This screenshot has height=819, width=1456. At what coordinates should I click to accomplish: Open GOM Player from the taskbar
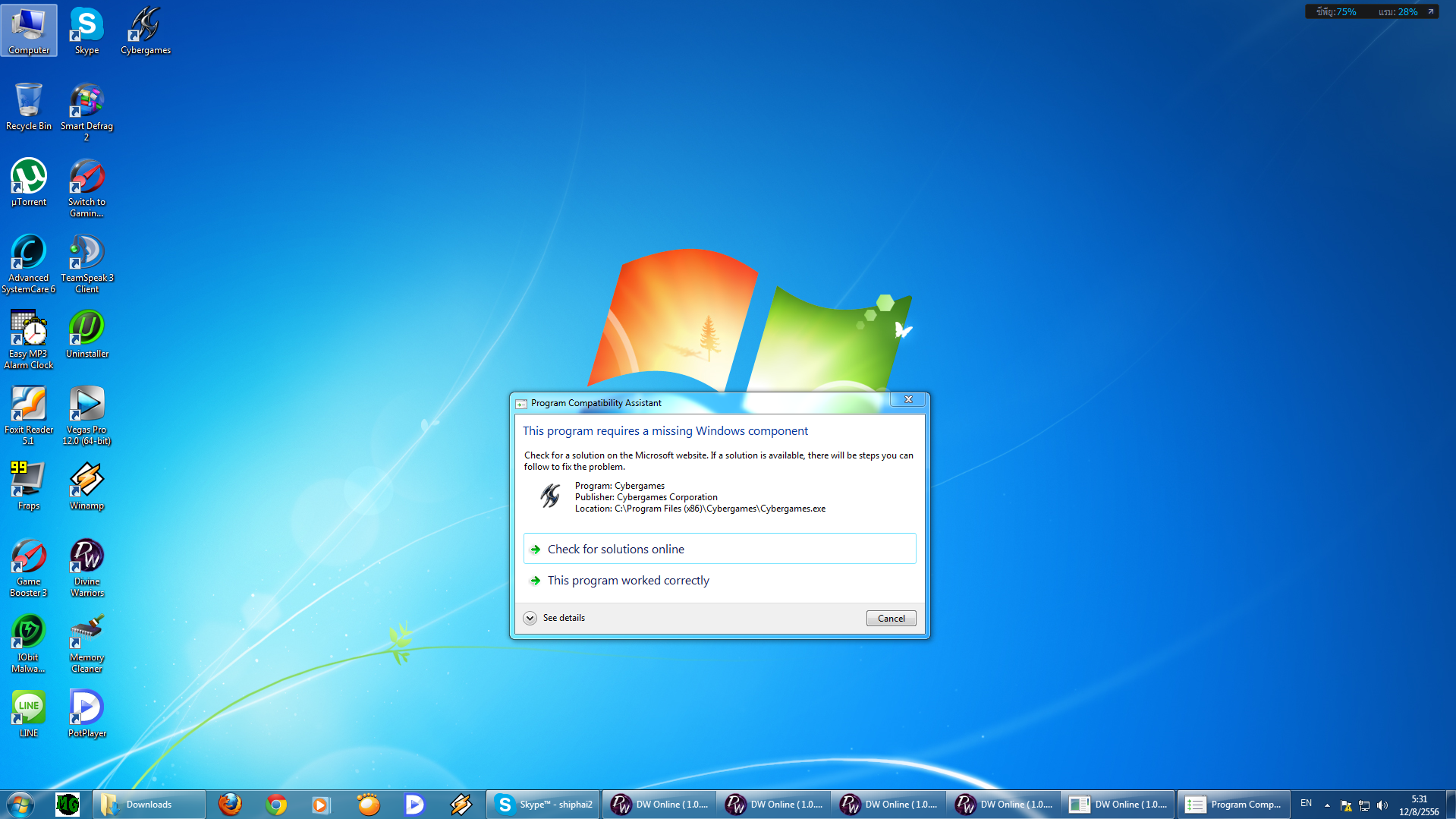(x=369, y=804)
